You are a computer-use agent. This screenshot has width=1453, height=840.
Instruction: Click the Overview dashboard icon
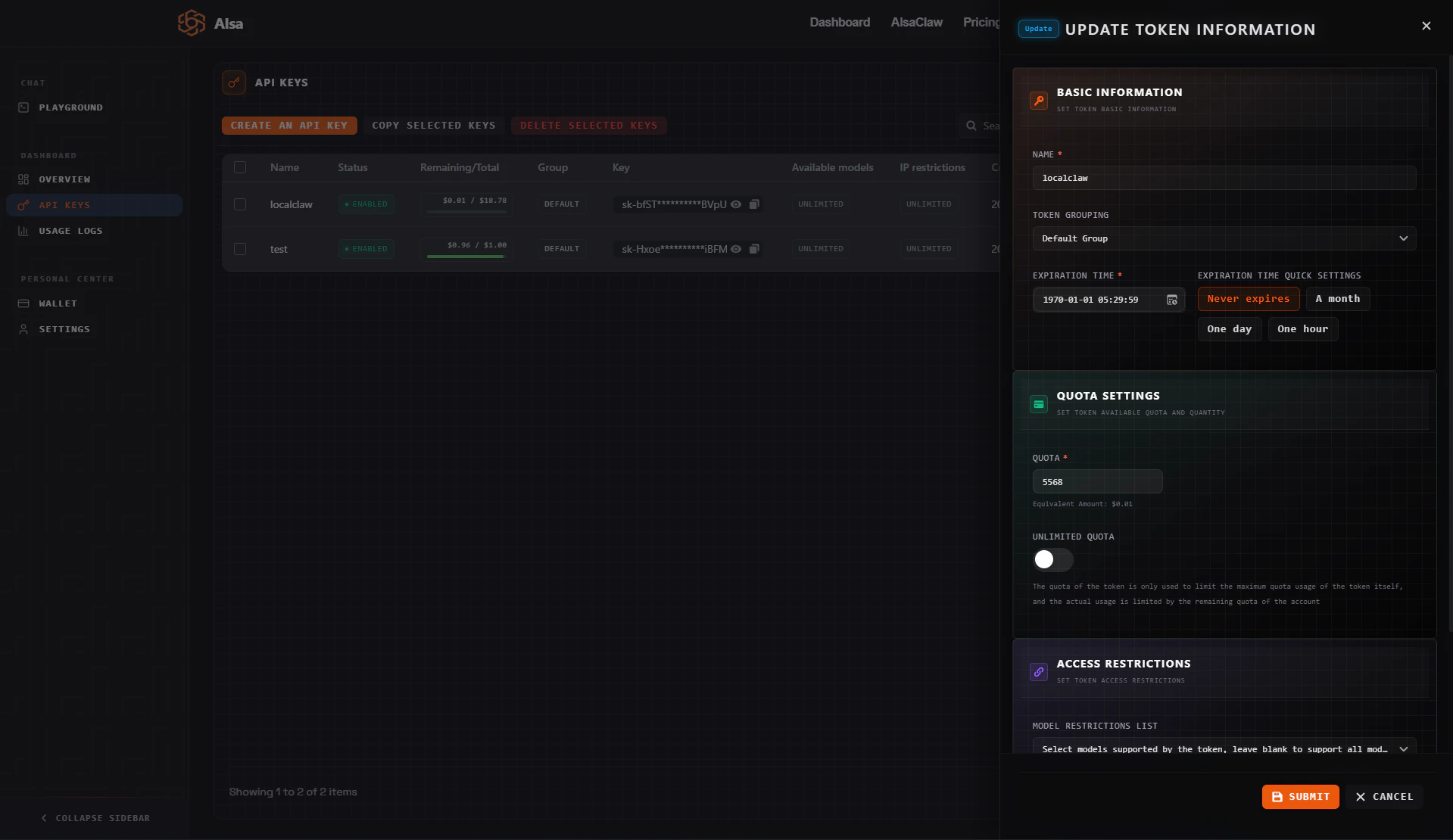23,179
